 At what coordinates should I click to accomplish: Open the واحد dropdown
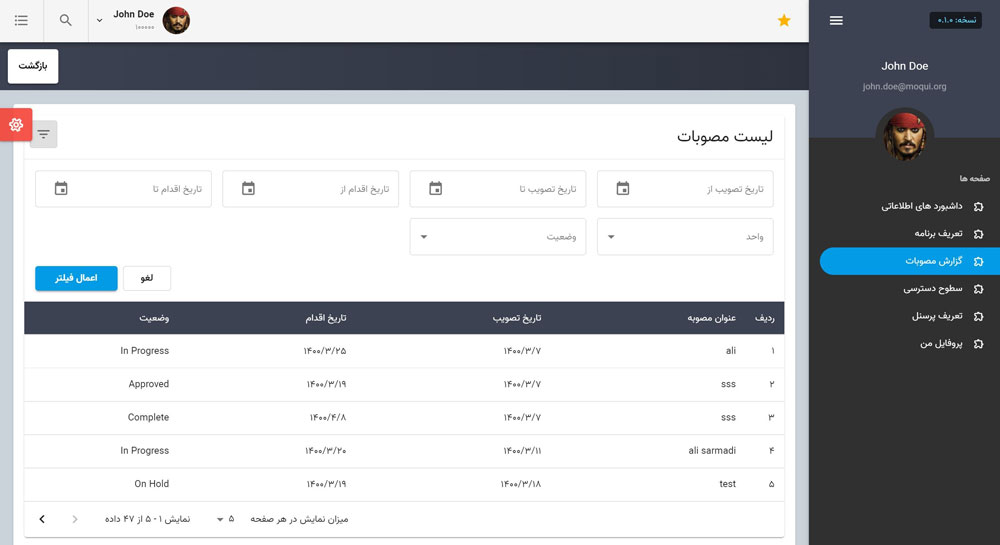click(685, 236)
